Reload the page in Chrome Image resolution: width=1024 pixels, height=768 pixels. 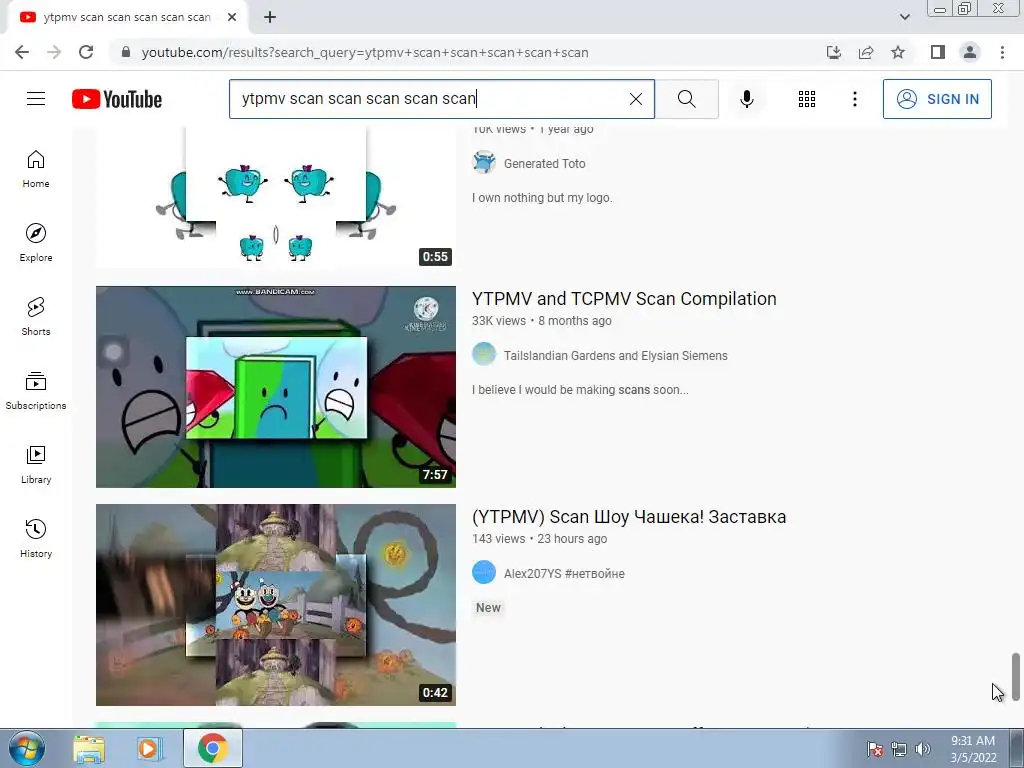pyautogui.click(x=86, y=52)
